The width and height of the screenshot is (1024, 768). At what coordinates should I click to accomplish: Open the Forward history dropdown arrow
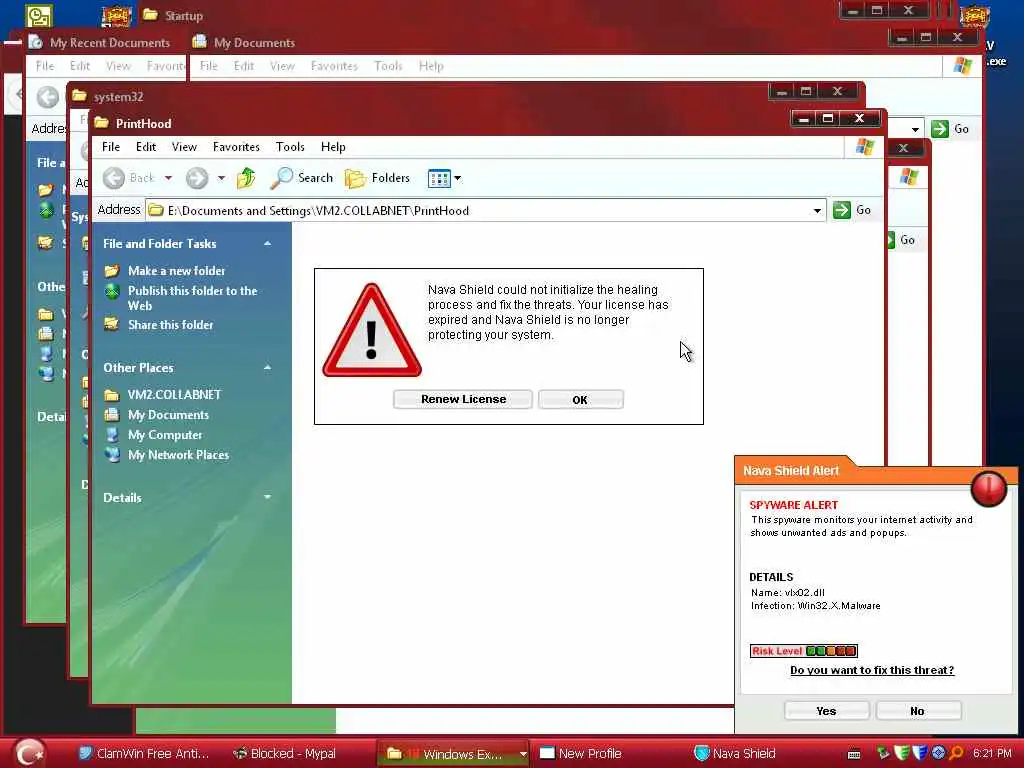pos(221,178)
